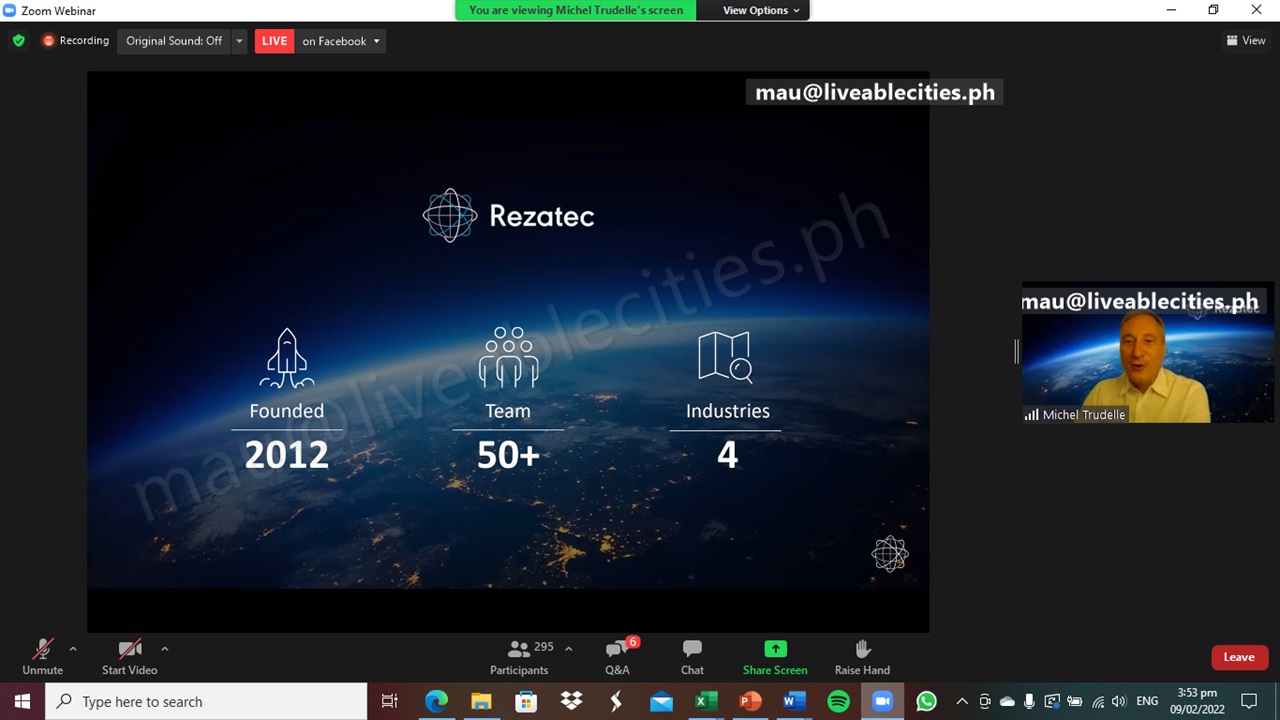Image resolution: width=1280 pixels, height=720 pixels.
Task: Click the microphone tray icon
Action: [x=1029, y=701]
